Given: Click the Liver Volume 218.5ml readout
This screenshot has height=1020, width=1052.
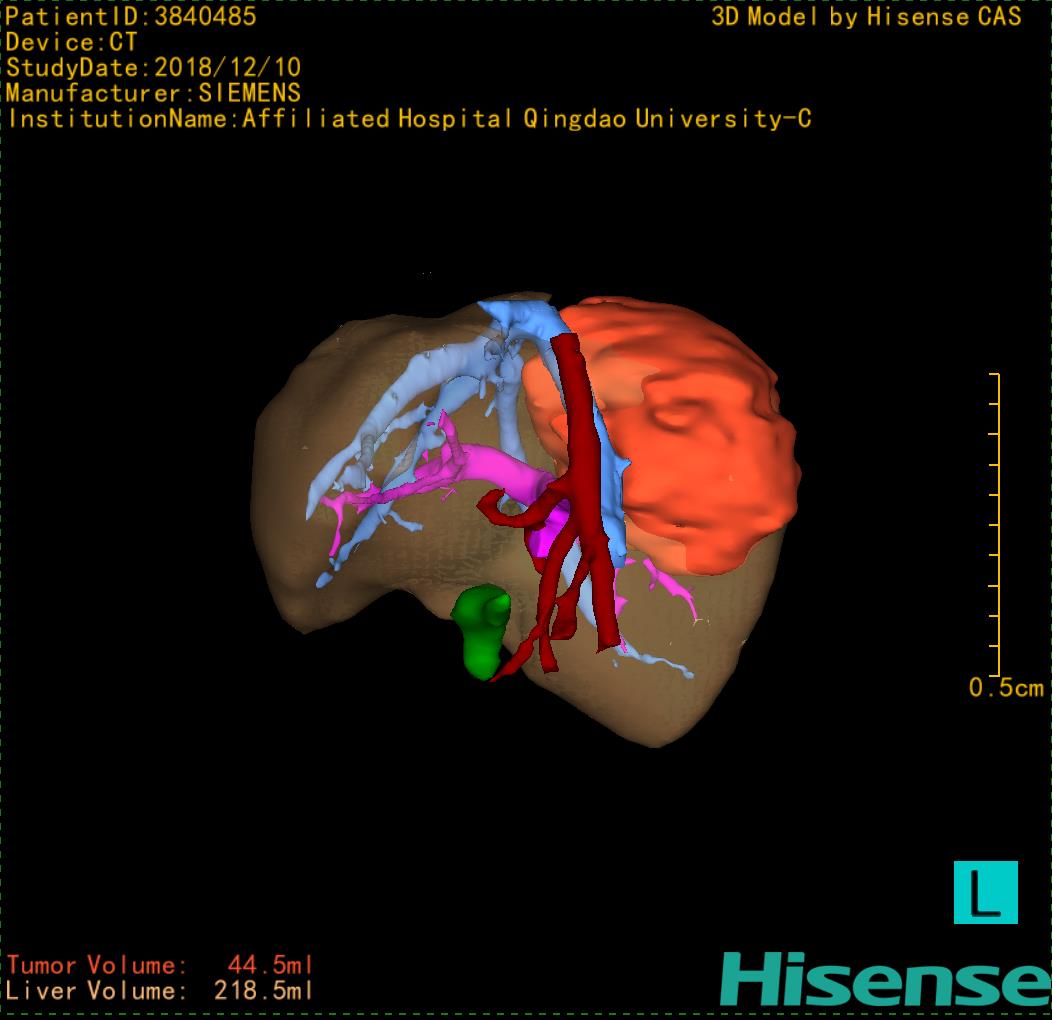Looking at the screenshot, I should [x=160, y=991].
